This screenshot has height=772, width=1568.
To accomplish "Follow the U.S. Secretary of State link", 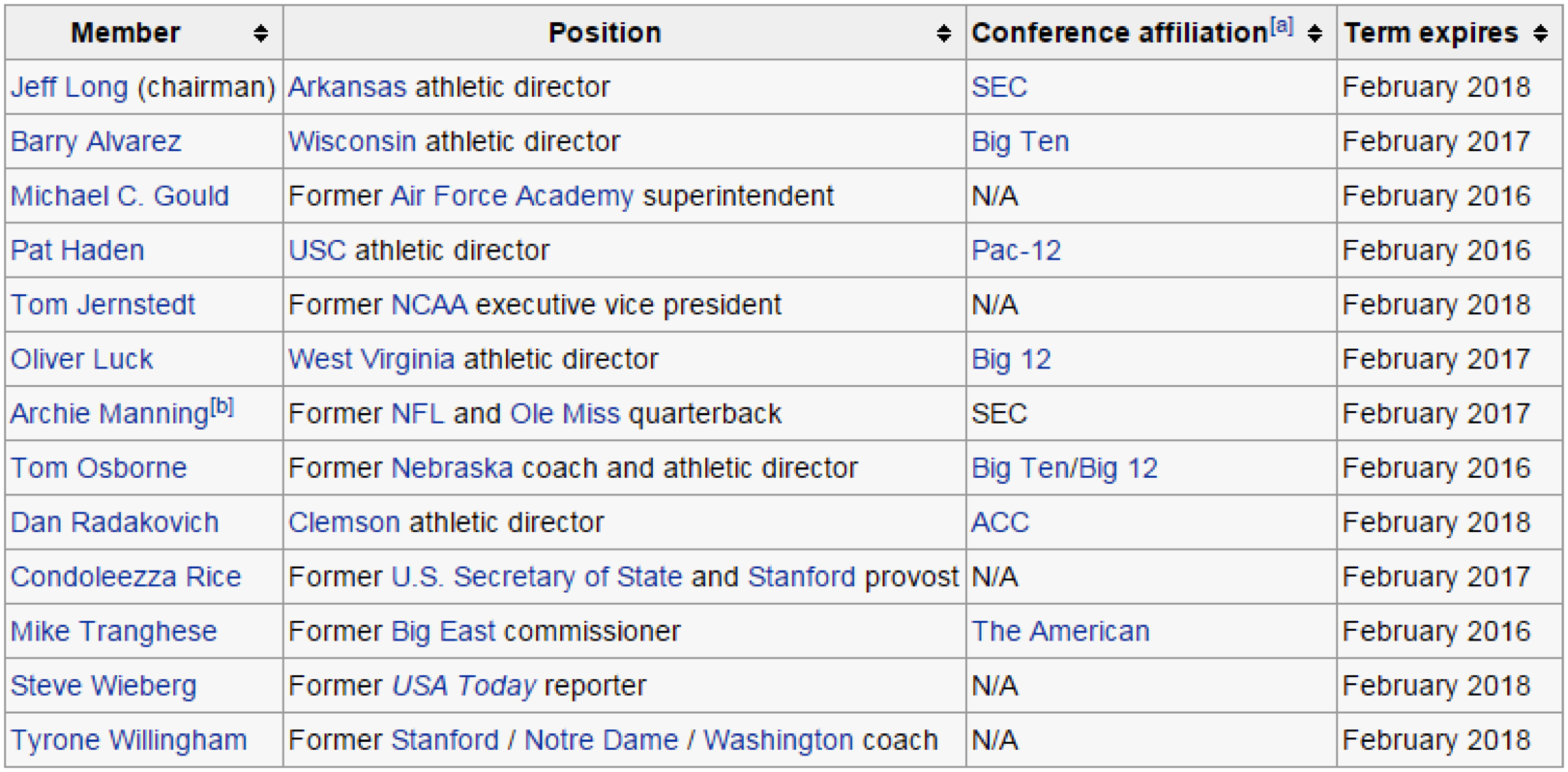I will (x=537, y=577).
